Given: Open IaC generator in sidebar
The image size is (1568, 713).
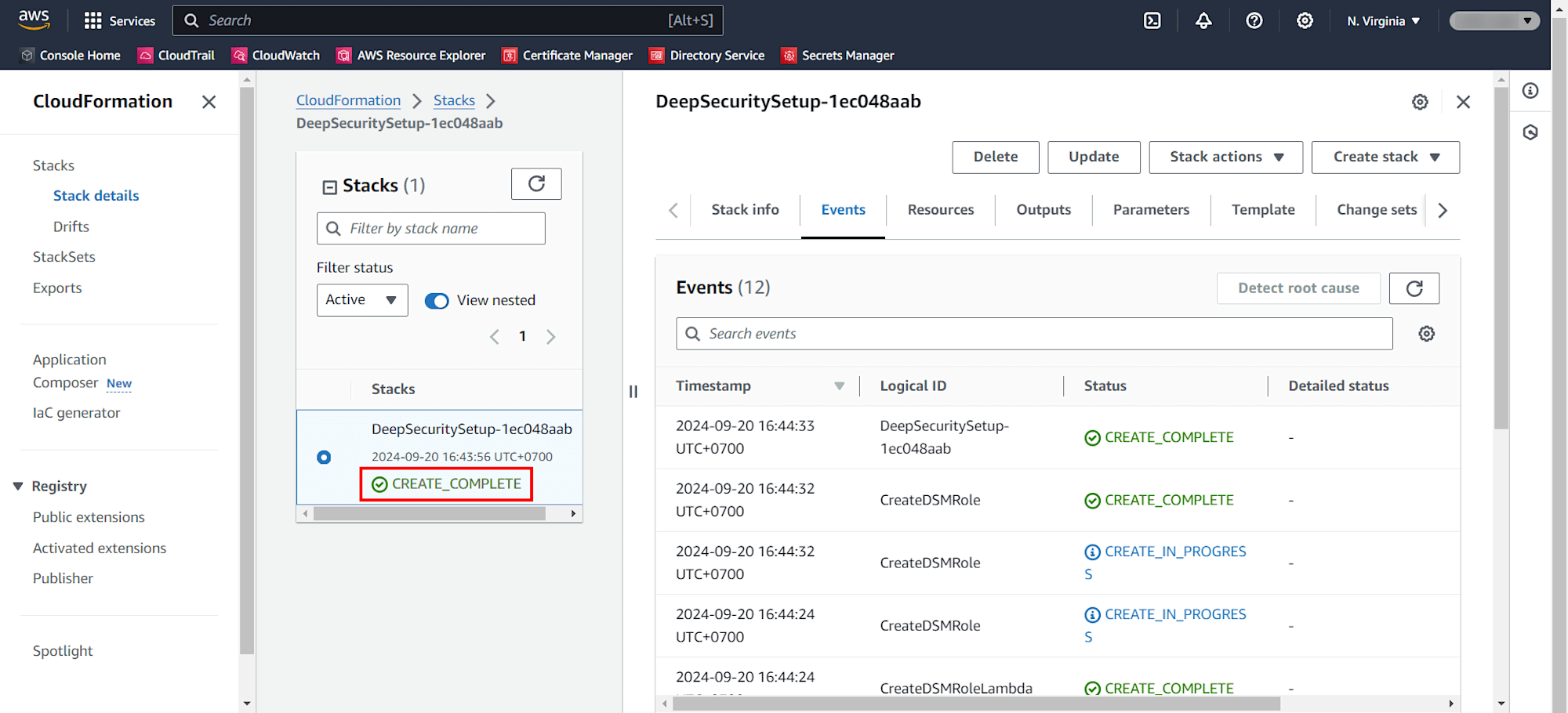Looking at the screenshot, I should tap(77, 413).
